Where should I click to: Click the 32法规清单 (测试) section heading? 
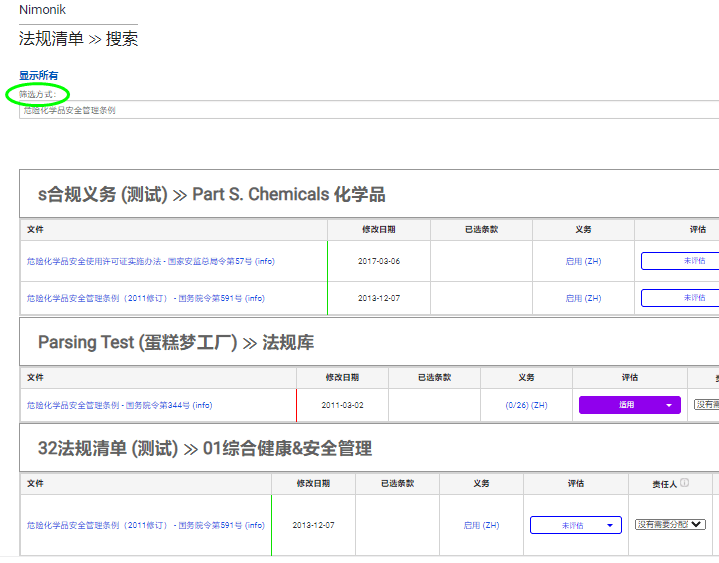click(x=111, y=449)
